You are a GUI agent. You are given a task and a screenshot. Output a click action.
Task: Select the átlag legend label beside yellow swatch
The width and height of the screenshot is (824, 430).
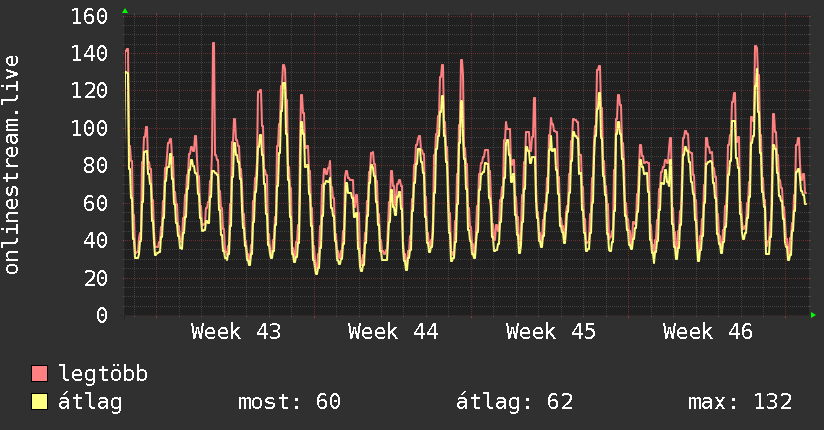coord(90,402)
